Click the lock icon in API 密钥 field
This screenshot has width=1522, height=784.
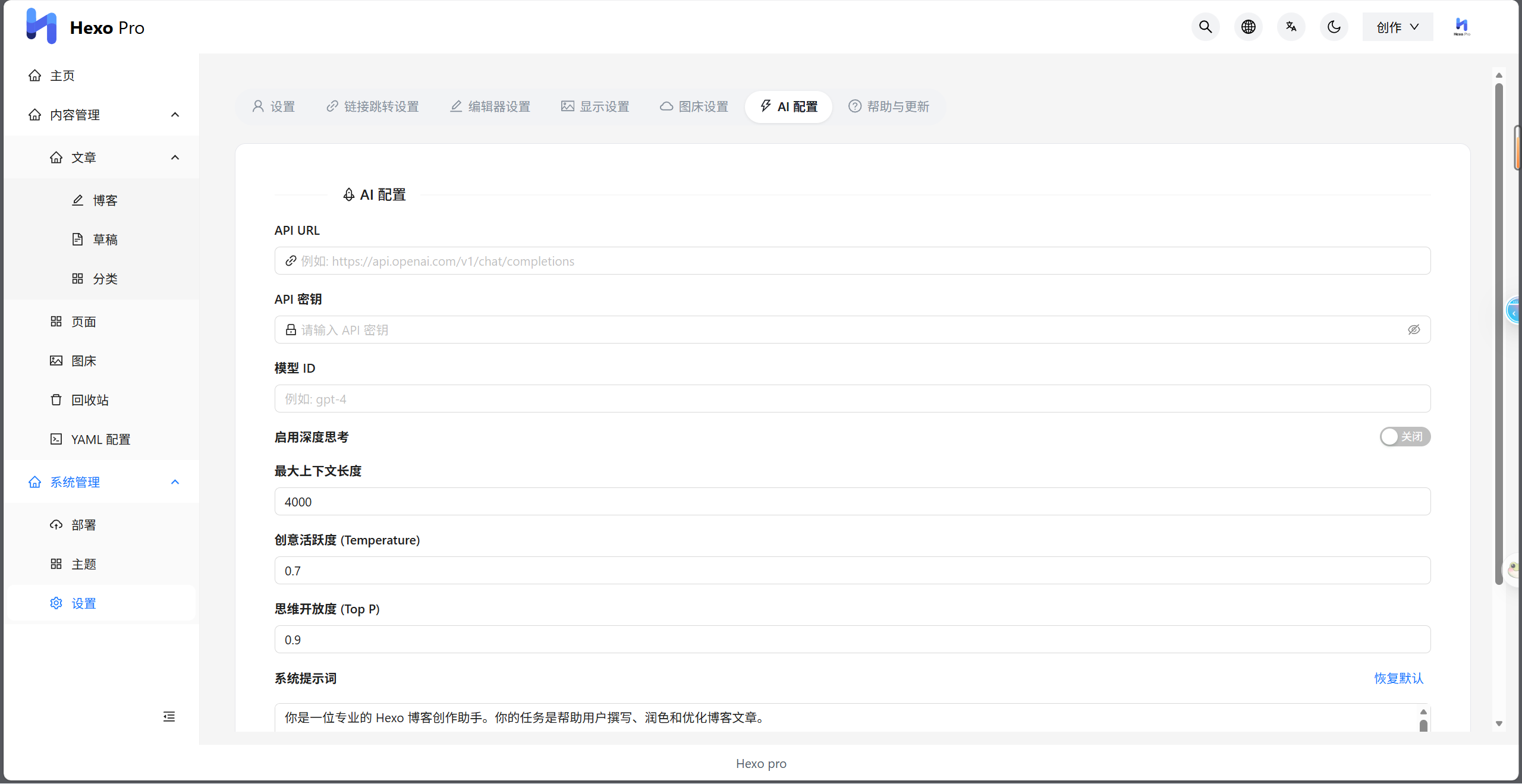point(291,330)
